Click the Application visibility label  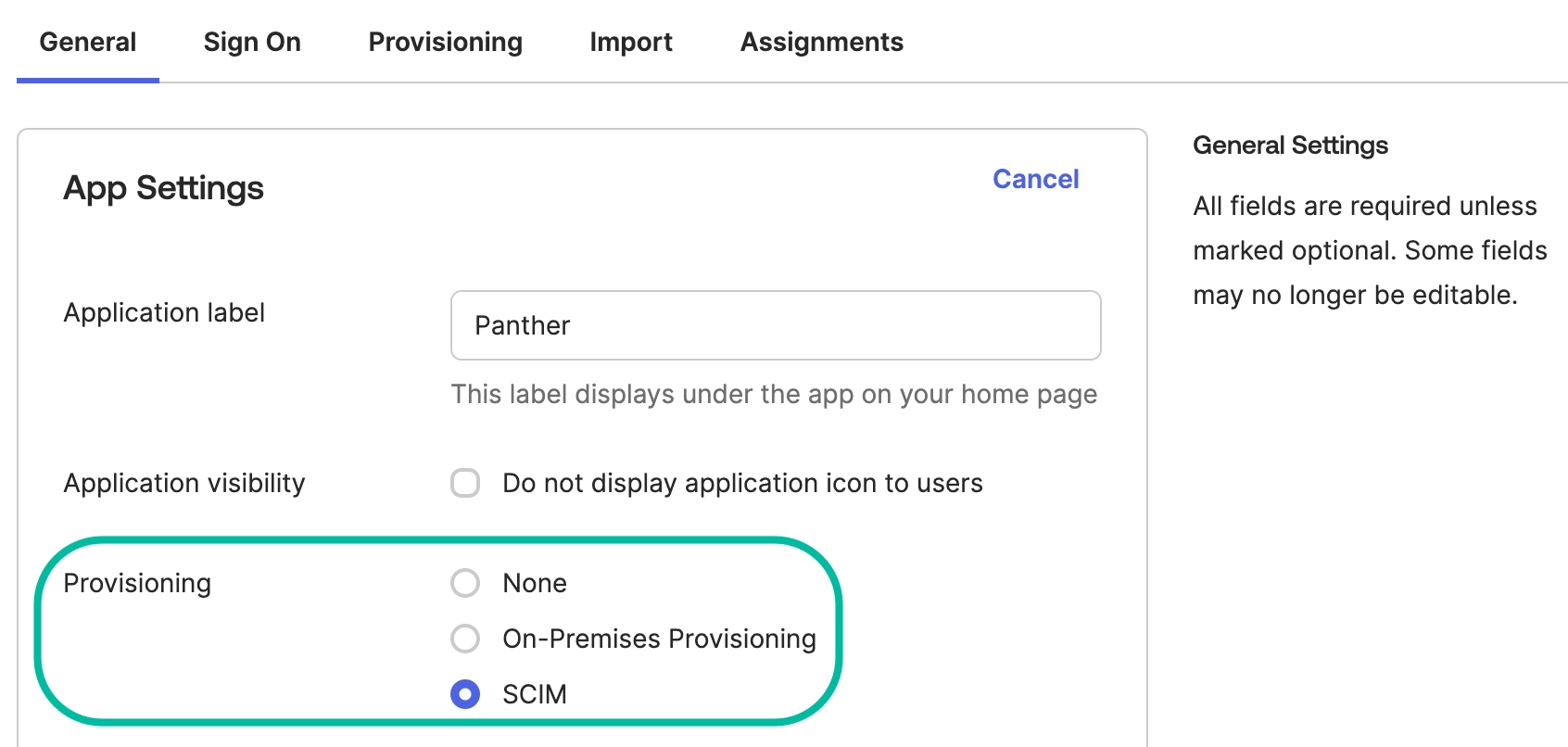[x=183, y=483]
